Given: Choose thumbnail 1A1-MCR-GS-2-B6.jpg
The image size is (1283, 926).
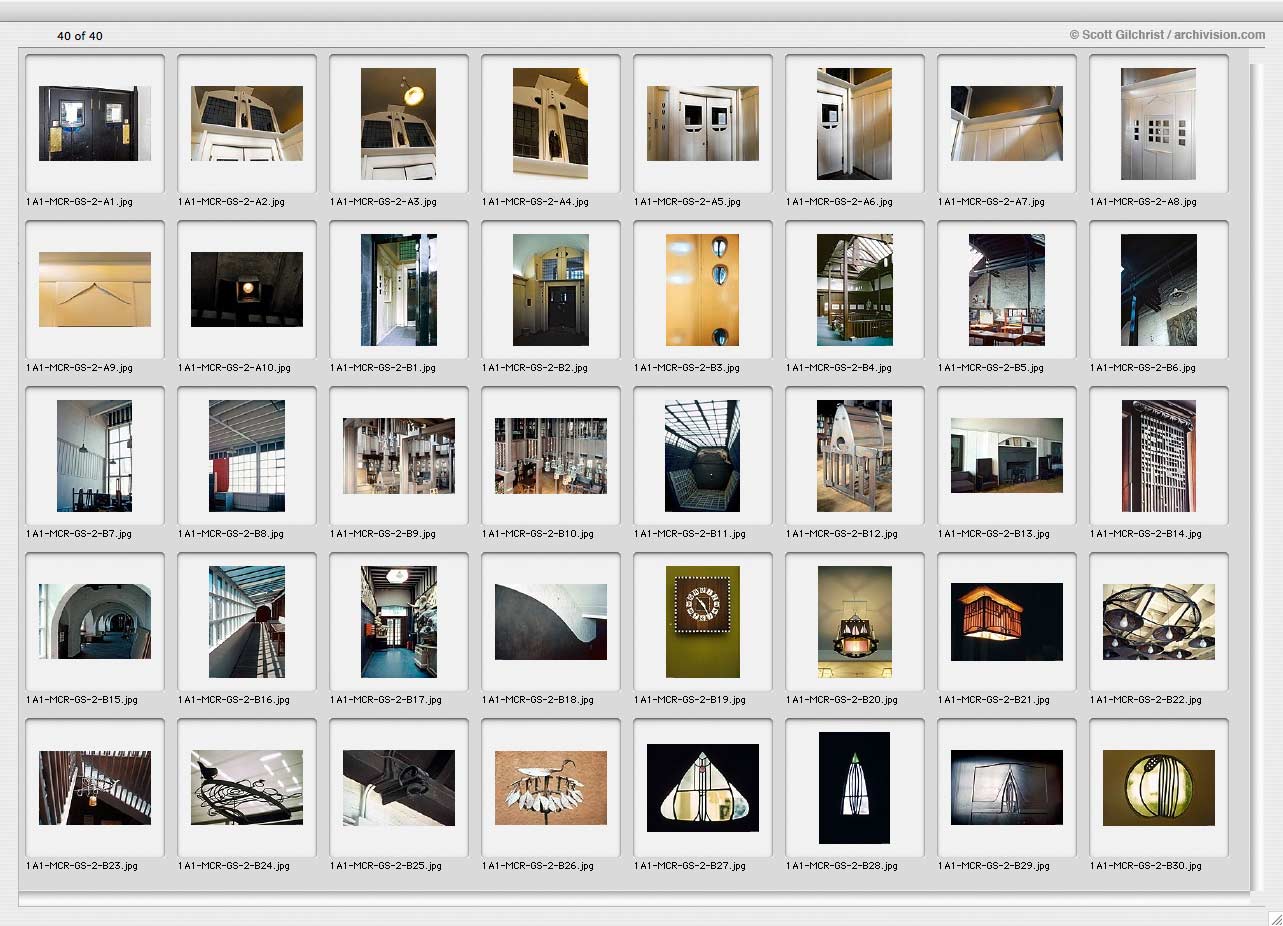Looking at the screenshot, I should tap(1159, 290).
